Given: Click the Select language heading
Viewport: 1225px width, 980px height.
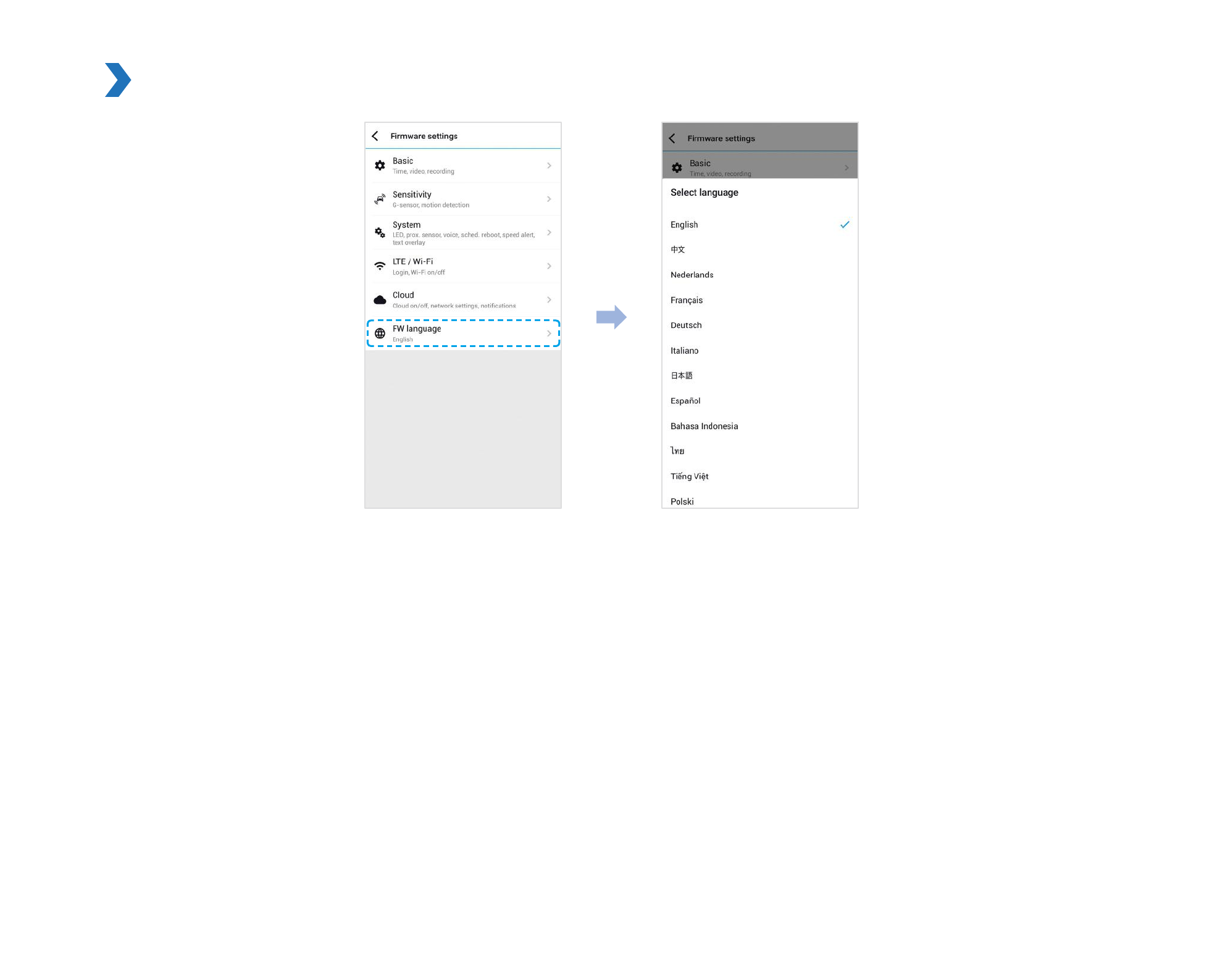Looking at the screenshot, I should [704, 193].
